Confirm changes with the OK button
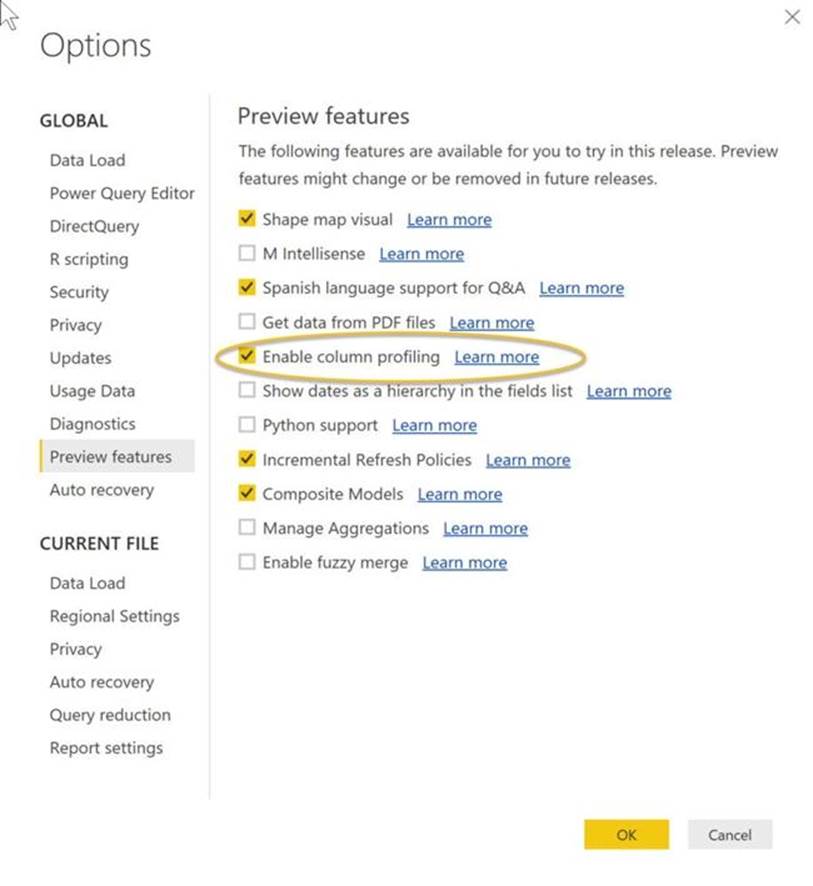 (x=626, y=835)
